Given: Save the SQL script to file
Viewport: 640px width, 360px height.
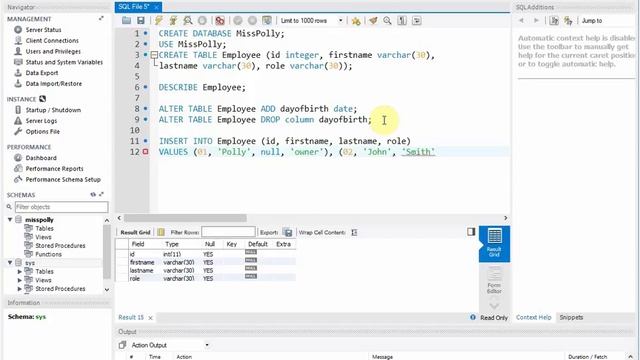Looking at the screenshot, I should click(x=141, y=20).
